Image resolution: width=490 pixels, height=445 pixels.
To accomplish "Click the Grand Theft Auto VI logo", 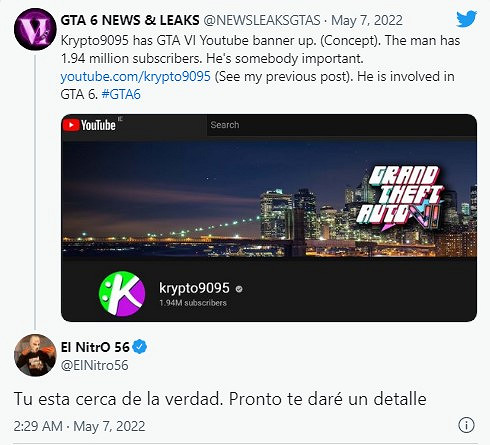I will click(x=399, y=198).
